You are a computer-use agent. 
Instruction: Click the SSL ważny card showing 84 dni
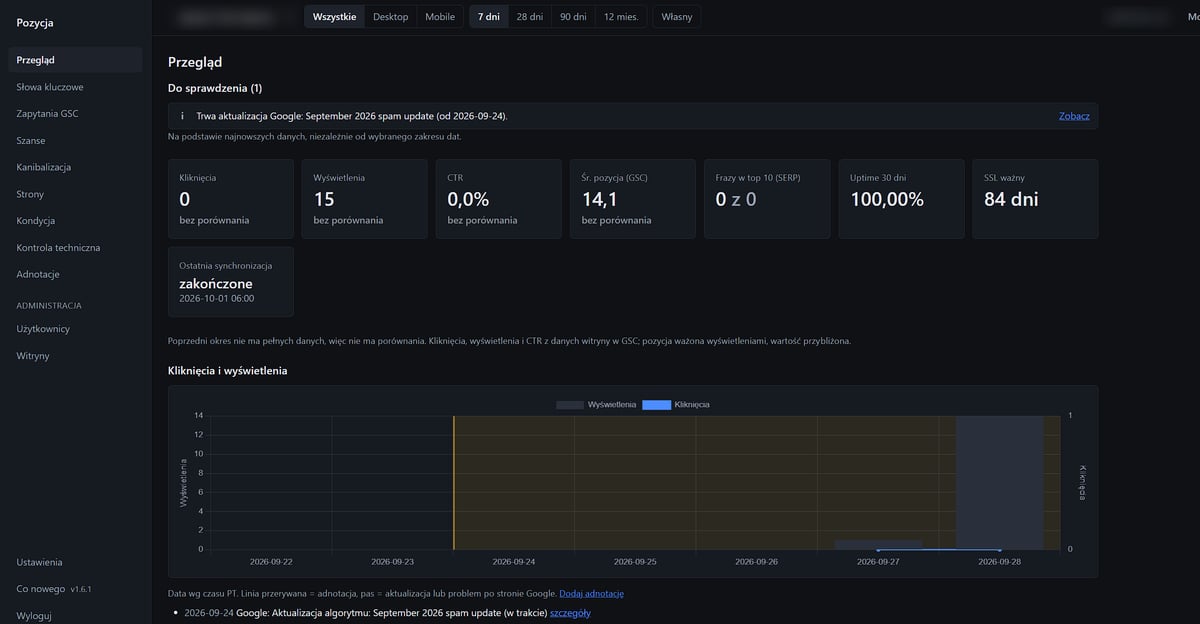coord(1035,199)
